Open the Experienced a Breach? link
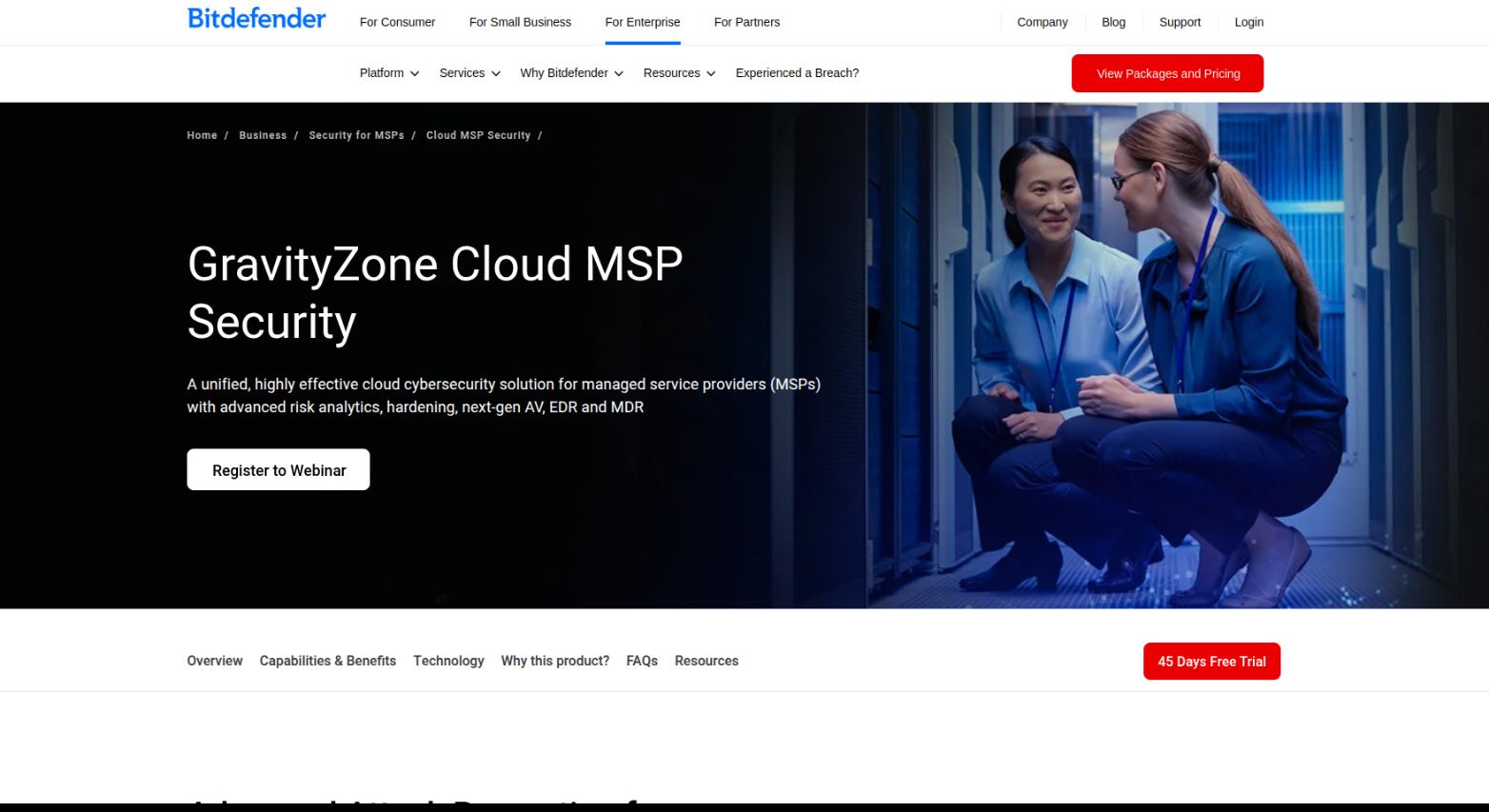This screenshot has height=812, width=1489. [796, 72]
